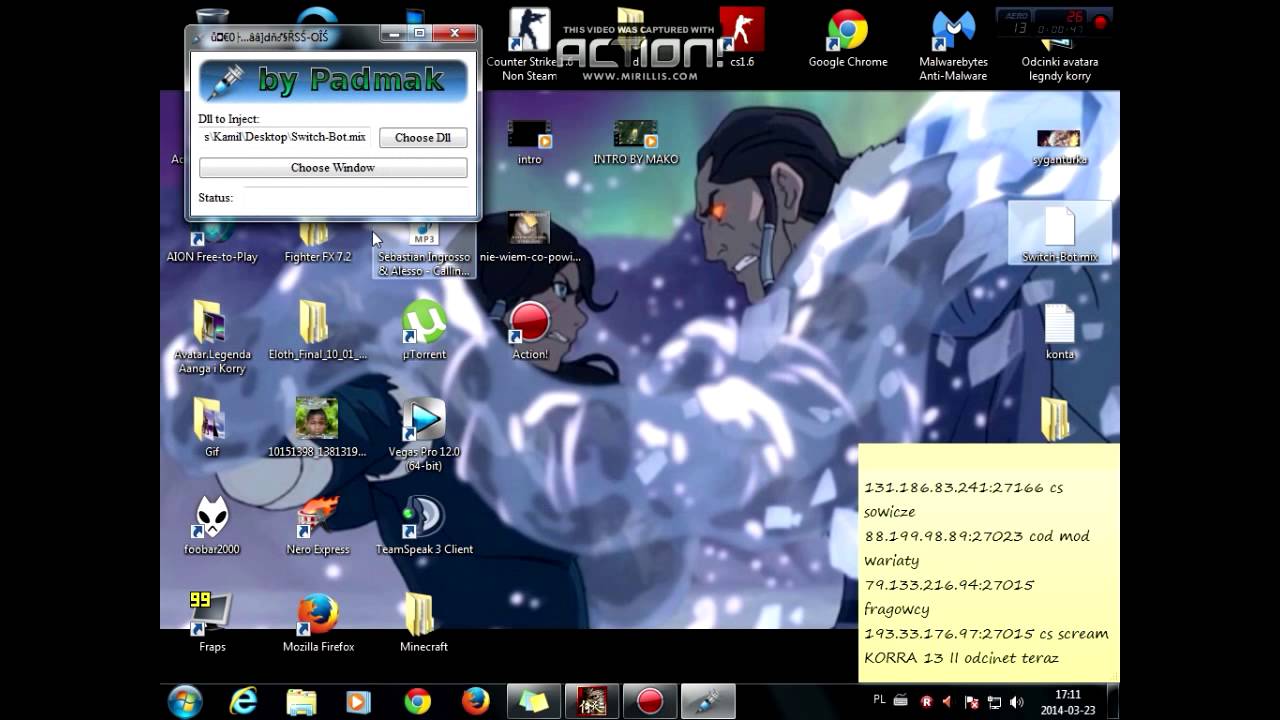Open Windows Explorer from the taskbar
Image resolution: width=1280 pixels, height=720 pixels.
pyautogui.click(x=301, y=701)
